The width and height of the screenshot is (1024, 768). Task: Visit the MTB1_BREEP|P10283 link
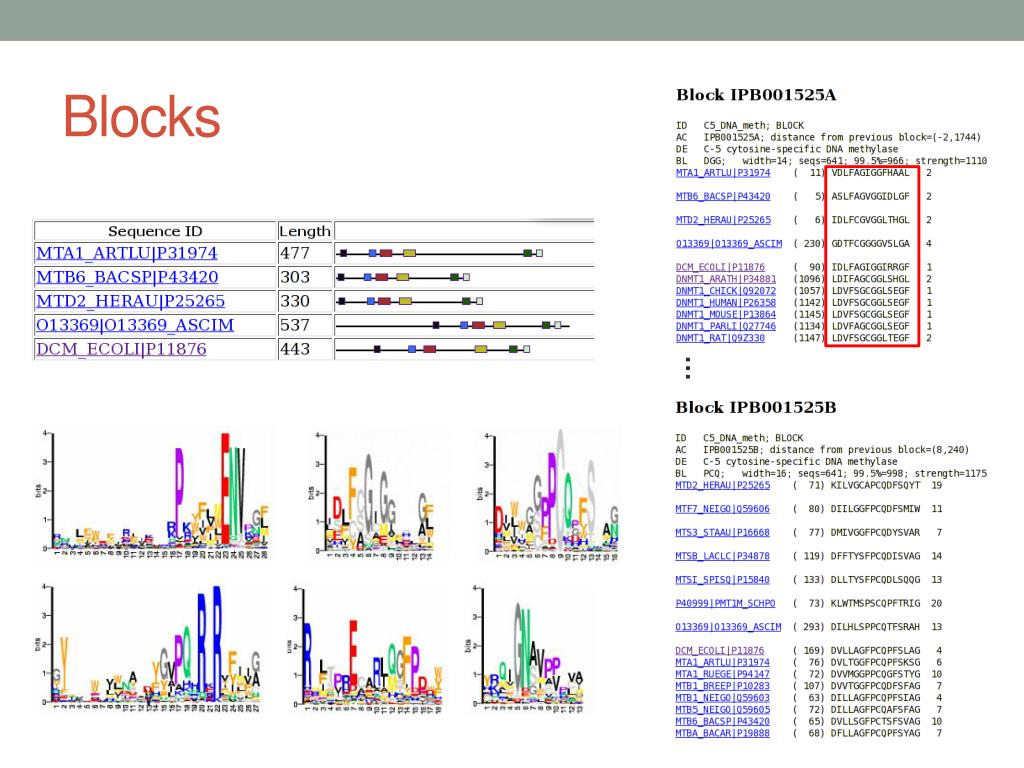[722, 686]
